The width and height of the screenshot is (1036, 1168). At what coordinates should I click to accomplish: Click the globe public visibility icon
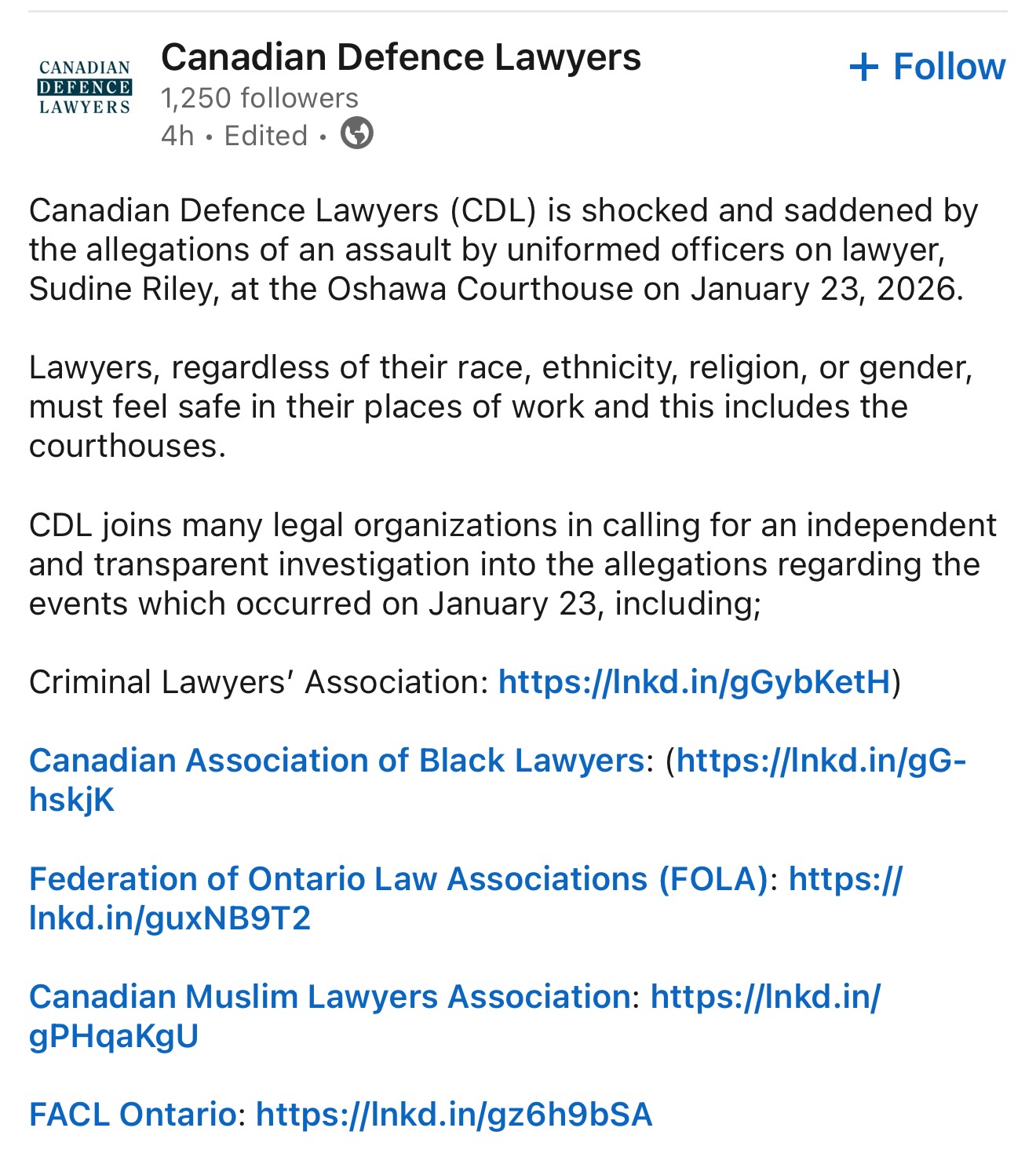tap(357, 133)
